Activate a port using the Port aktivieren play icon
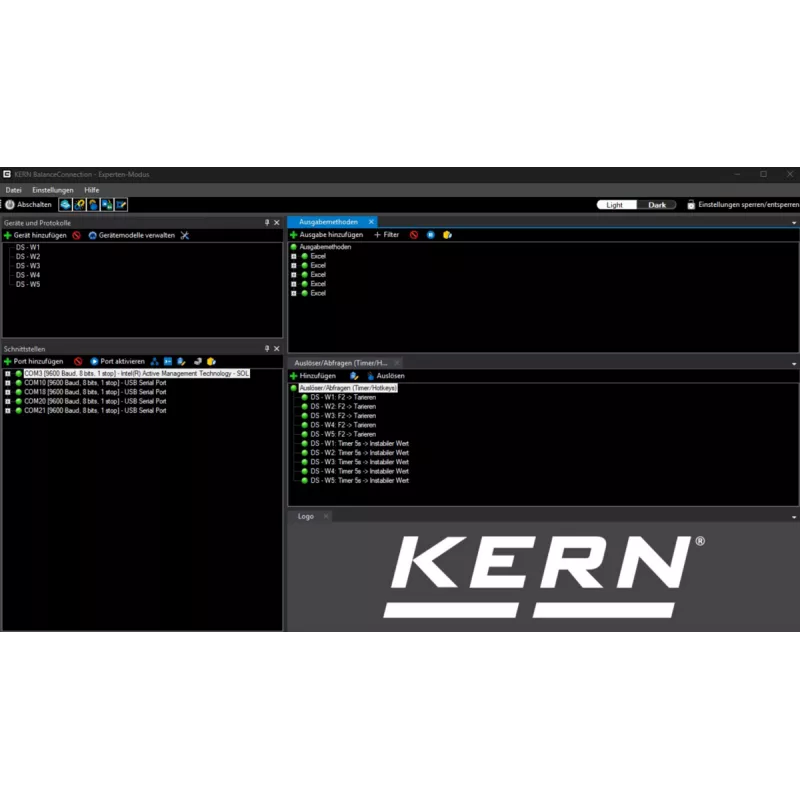 pyautogui.click(x=93, y=361)
